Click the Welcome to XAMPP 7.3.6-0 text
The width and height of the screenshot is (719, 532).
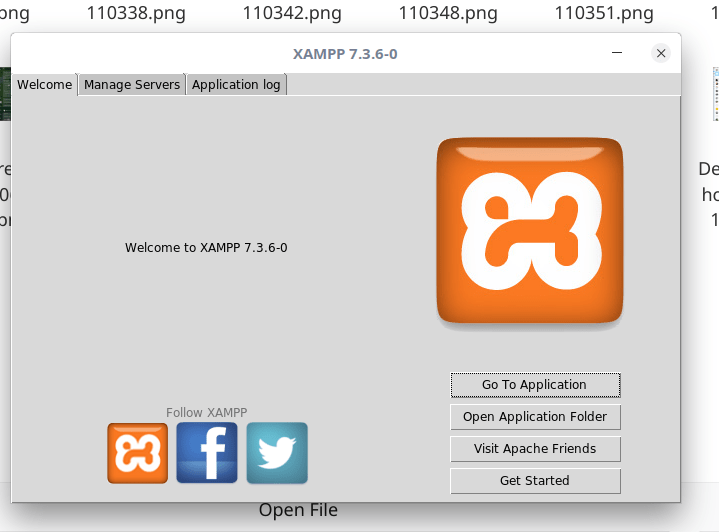point(206,248)
